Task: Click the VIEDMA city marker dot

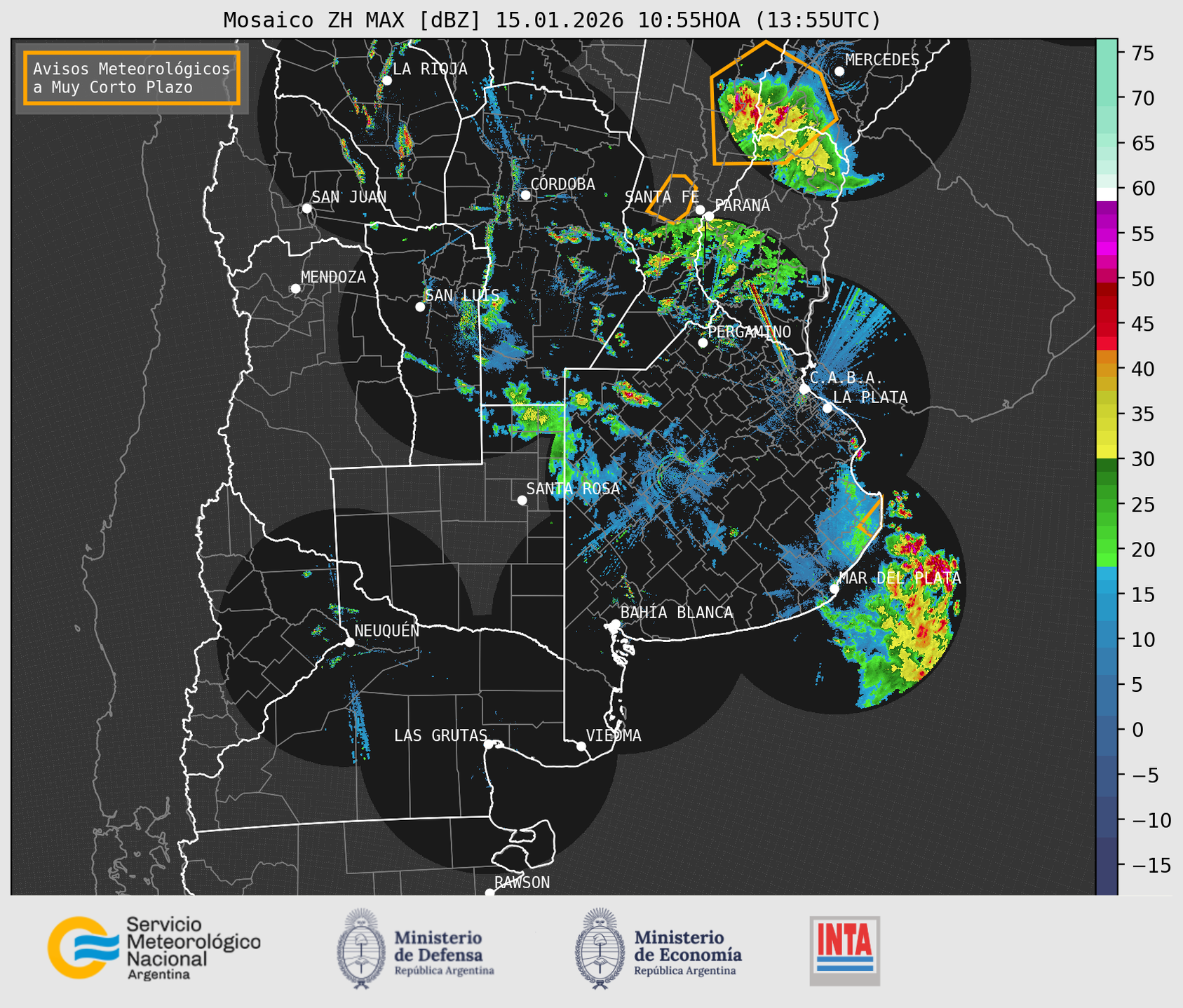Action: coord(581,746)
